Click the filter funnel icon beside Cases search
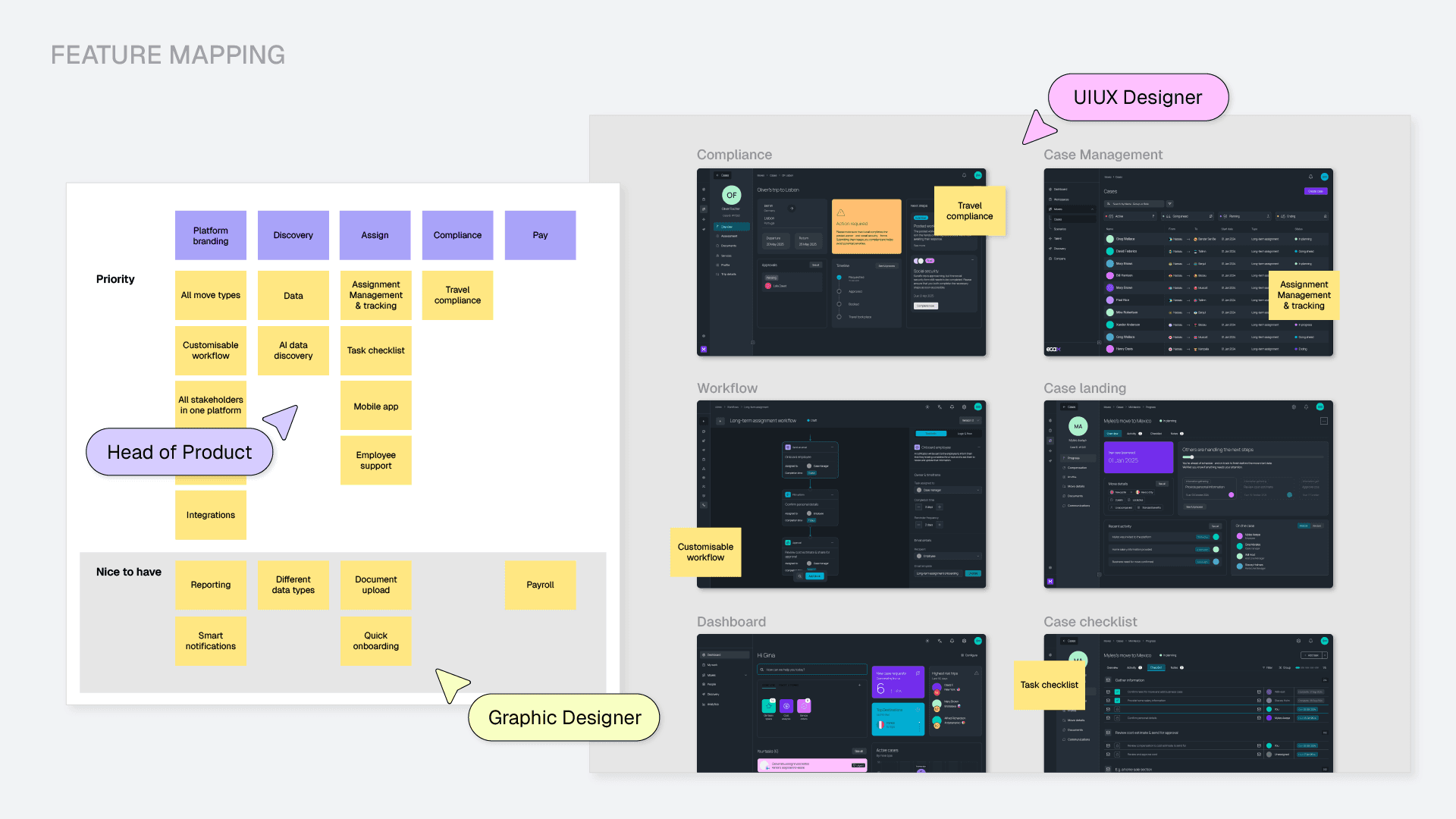This screenshot has width=1456, height=819. coord(1169,204)
